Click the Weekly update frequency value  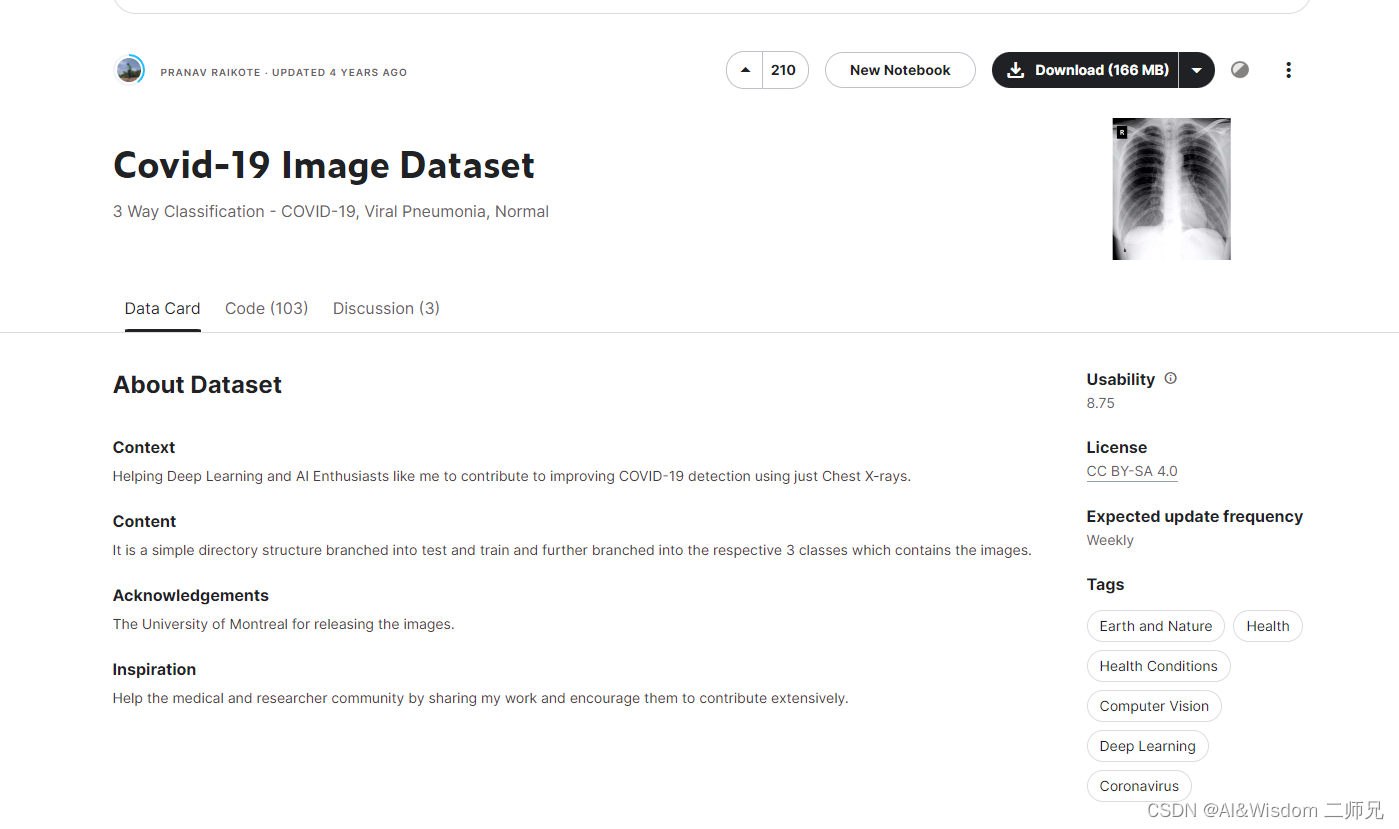pos(1110,540)
